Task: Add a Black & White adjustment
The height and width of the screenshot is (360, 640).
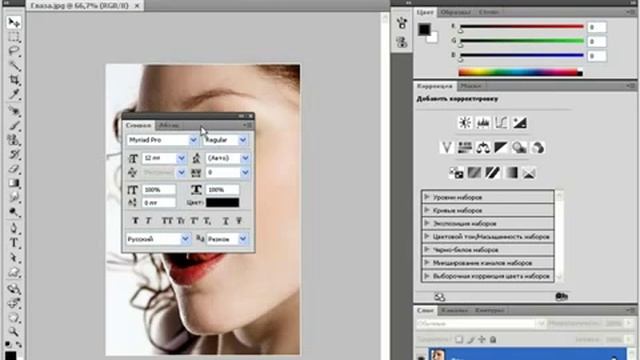Action: 501,147
